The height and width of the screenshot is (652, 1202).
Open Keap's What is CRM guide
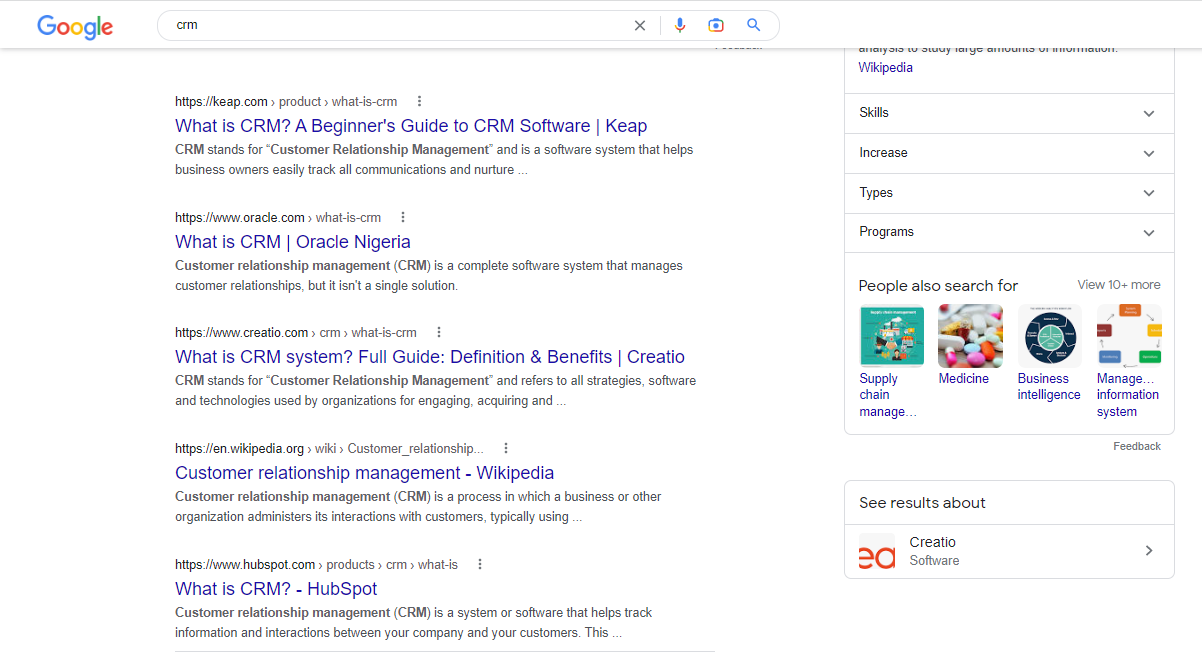tap(411, 126)
